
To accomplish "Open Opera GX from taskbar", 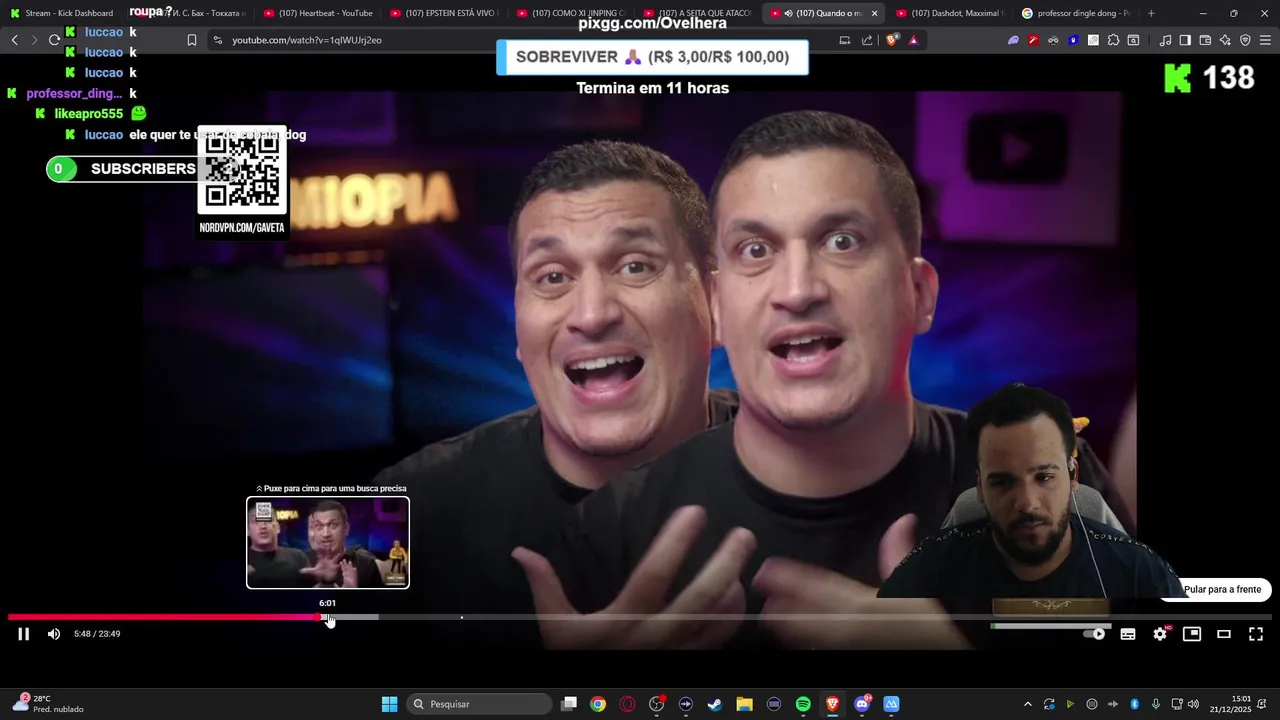I will [x=627, y=704].
